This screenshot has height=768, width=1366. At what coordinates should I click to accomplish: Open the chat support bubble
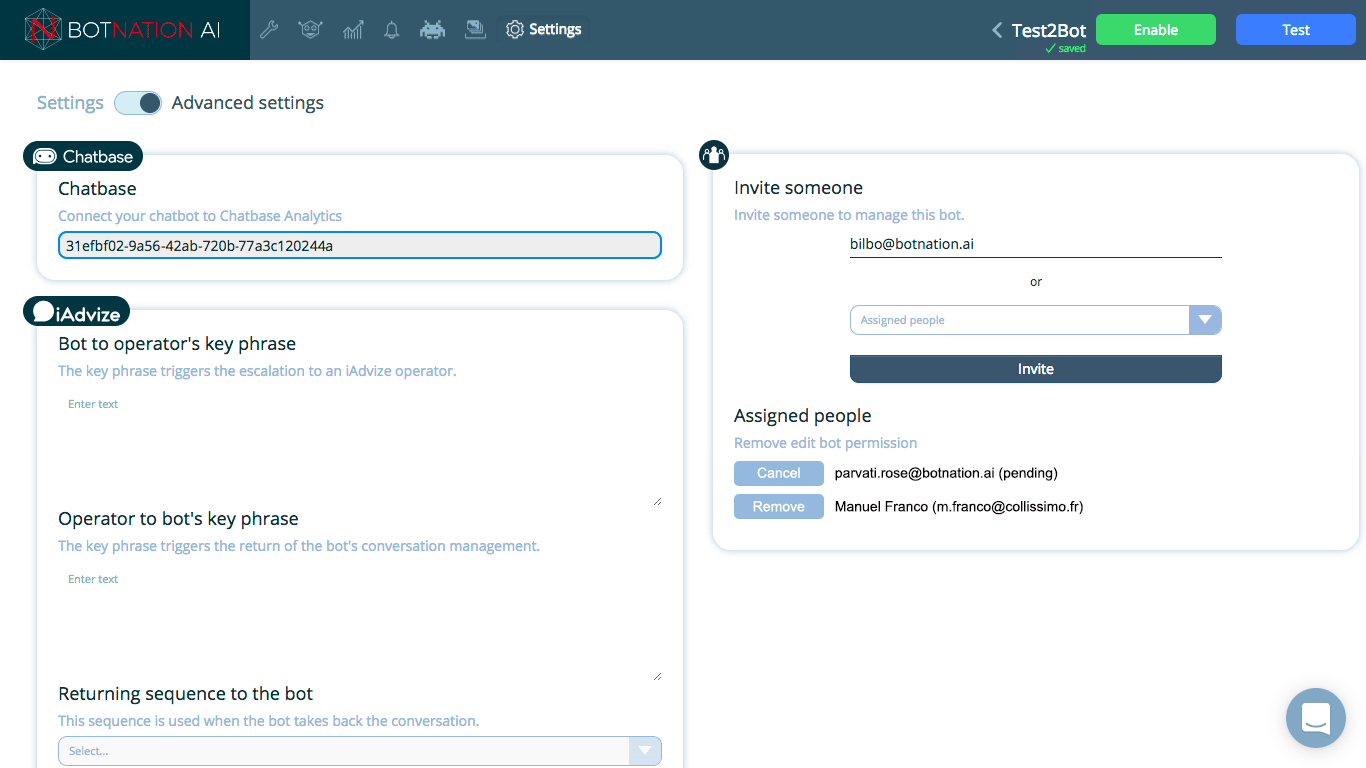1315,718
